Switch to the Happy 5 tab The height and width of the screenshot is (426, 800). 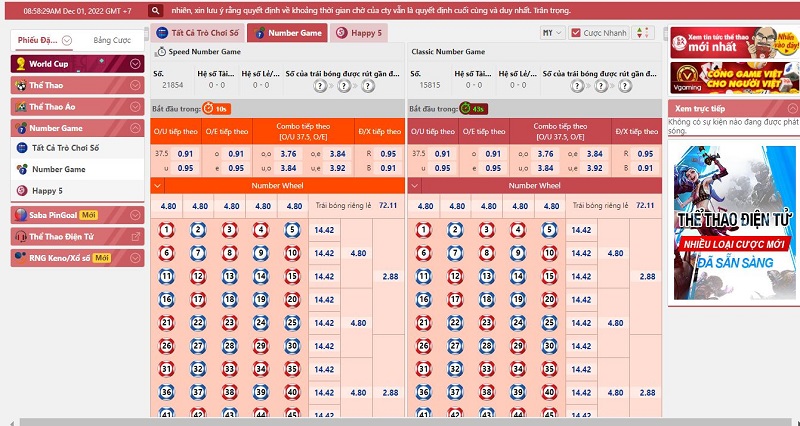click(x=359, y=33)
